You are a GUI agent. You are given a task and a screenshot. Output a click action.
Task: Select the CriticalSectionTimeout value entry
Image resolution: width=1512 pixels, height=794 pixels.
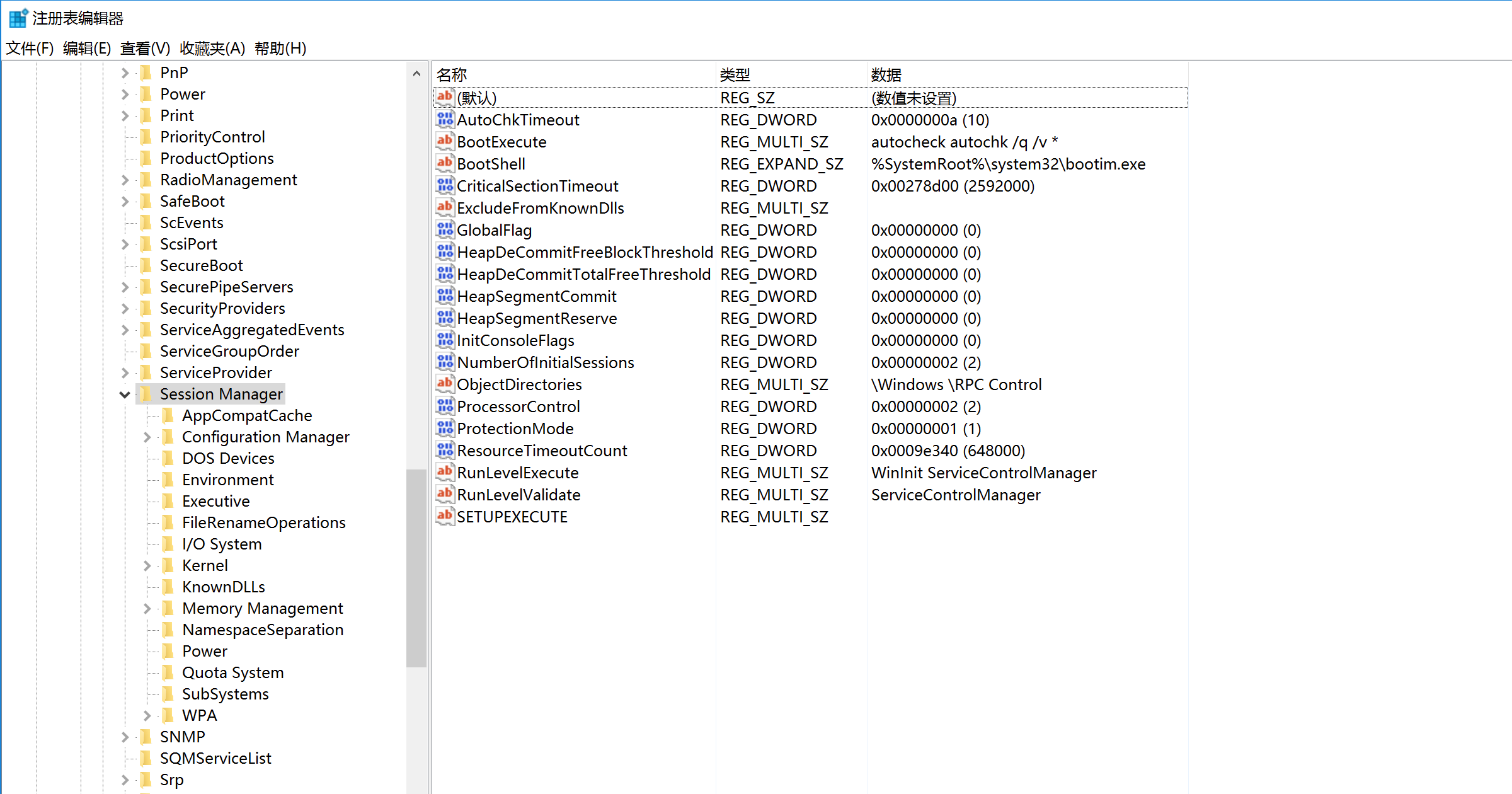click(537, 186)
